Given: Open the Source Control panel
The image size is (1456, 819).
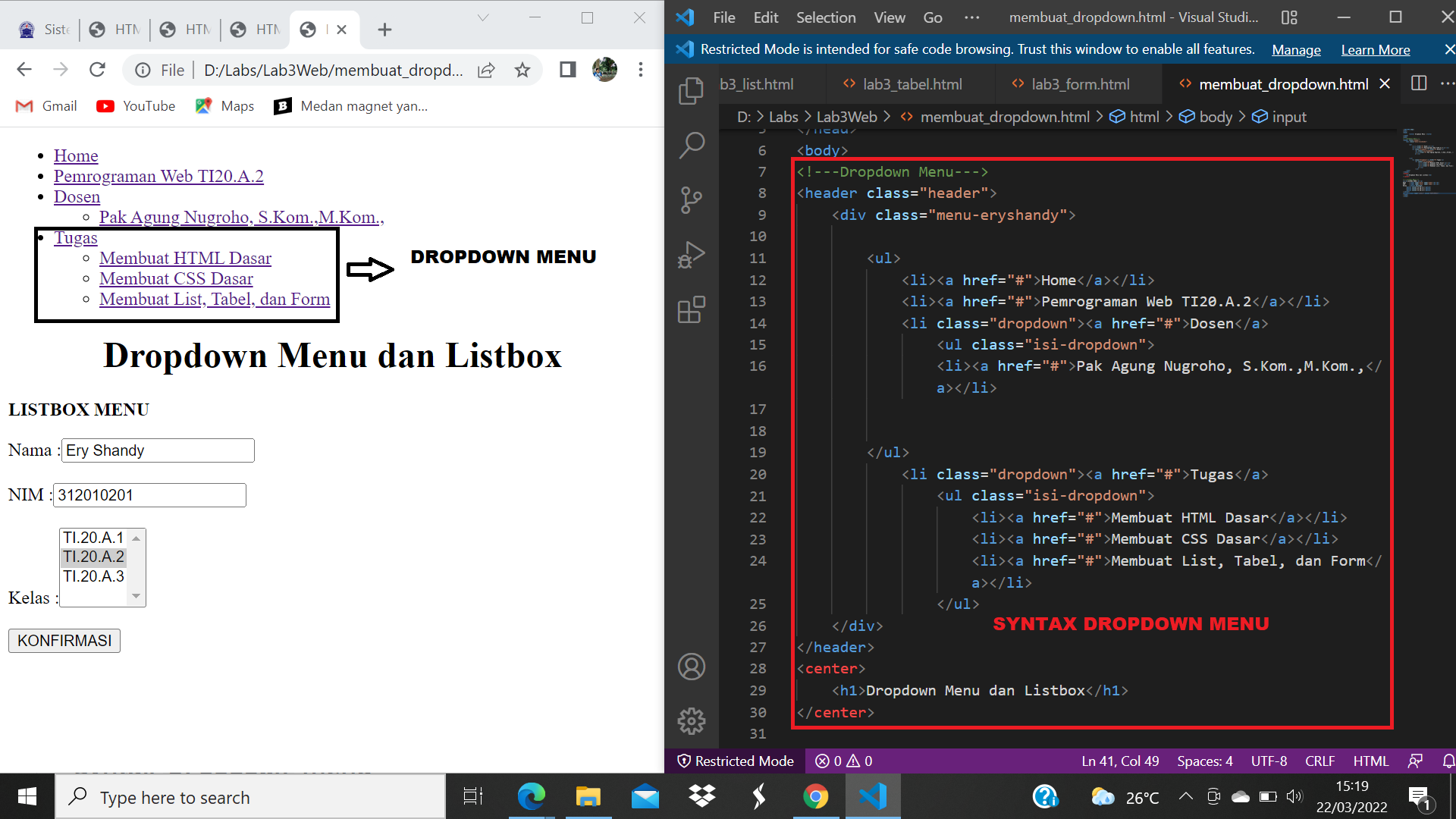Looking at the screenshot, I should [691, 199].
